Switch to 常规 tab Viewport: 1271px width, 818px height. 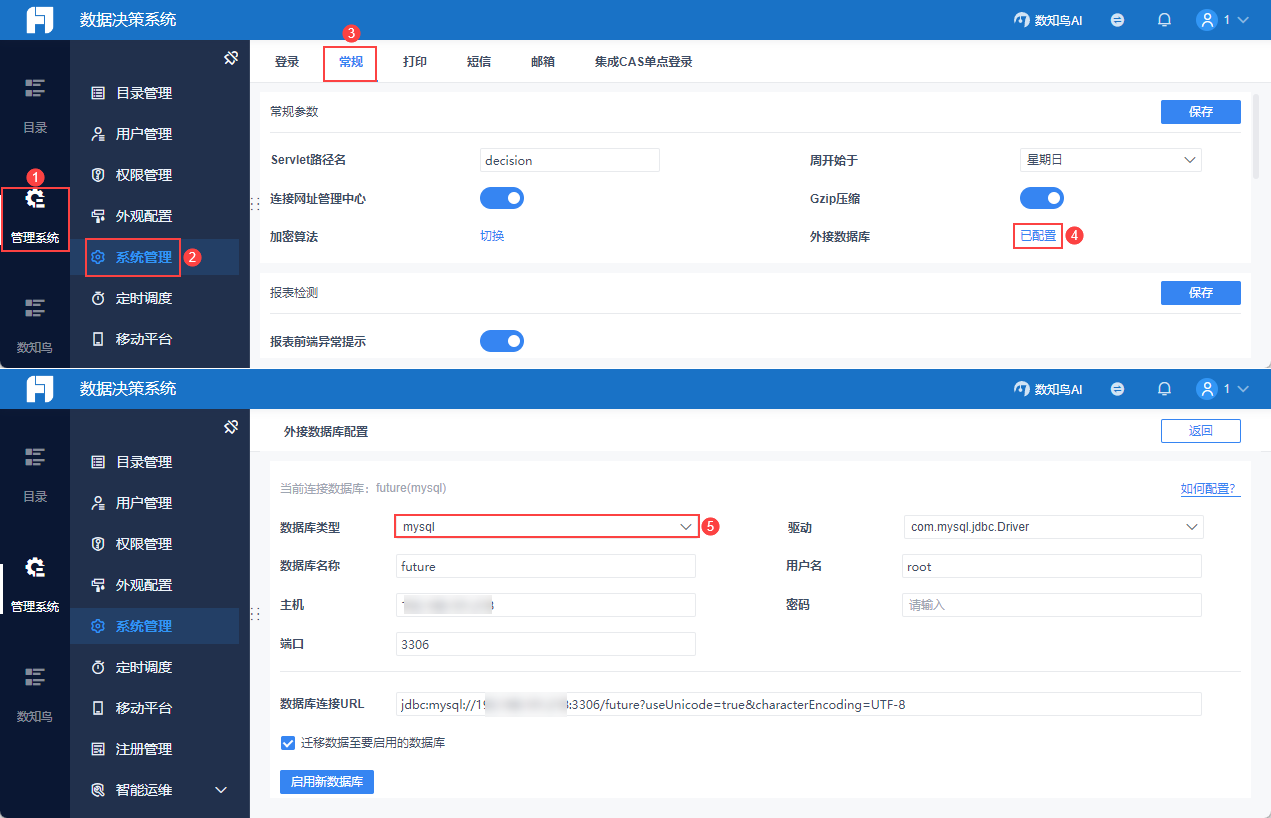(x=351, y=62)
